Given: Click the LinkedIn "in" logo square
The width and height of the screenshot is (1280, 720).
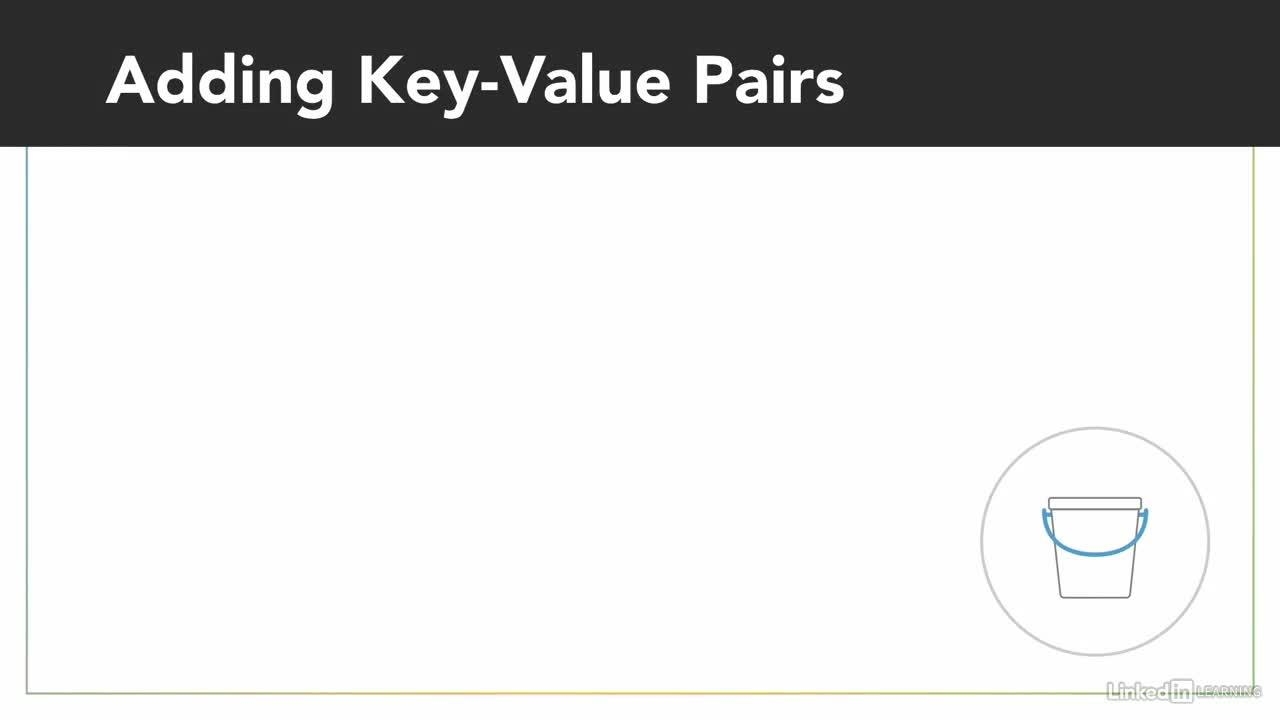Looking at the screenshot, I should 1181,690.
